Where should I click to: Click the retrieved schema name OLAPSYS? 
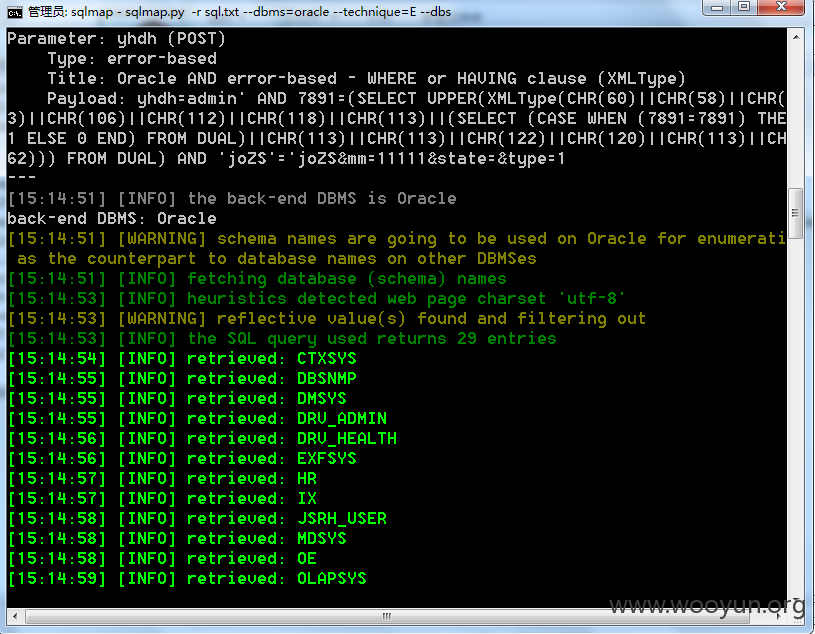(x=332, y=578)
